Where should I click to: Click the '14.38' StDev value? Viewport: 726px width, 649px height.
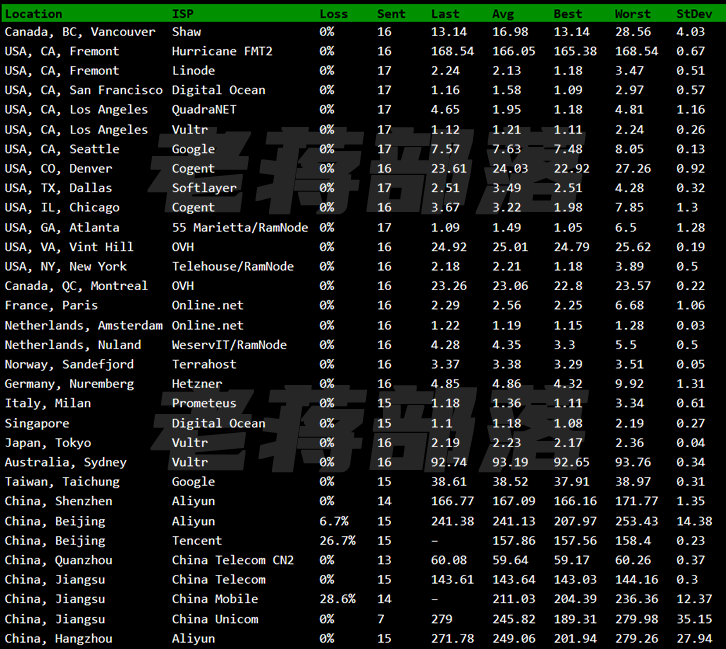pyautogui.click(x=694, y=522)
